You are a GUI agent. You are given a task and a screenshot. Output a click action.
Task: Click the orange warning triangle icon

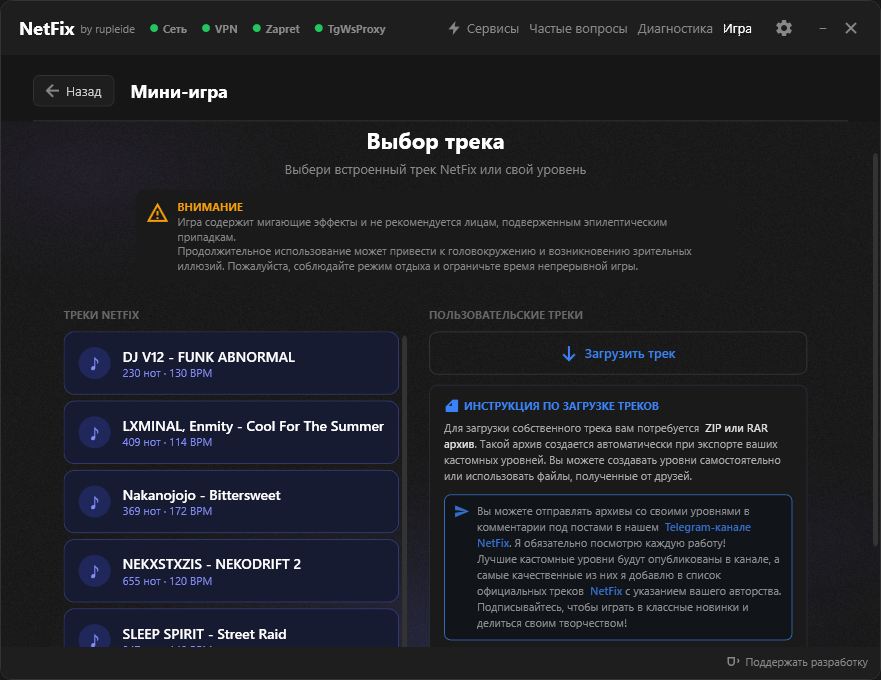click(157, 213)
